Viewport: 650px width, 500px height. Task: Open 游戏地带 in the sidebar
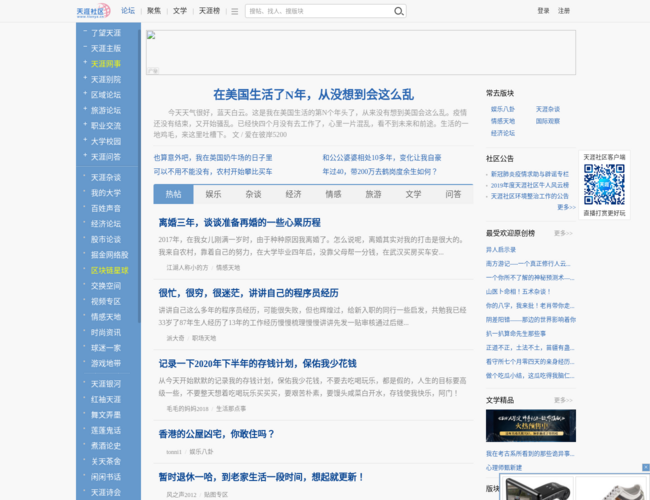106,364
